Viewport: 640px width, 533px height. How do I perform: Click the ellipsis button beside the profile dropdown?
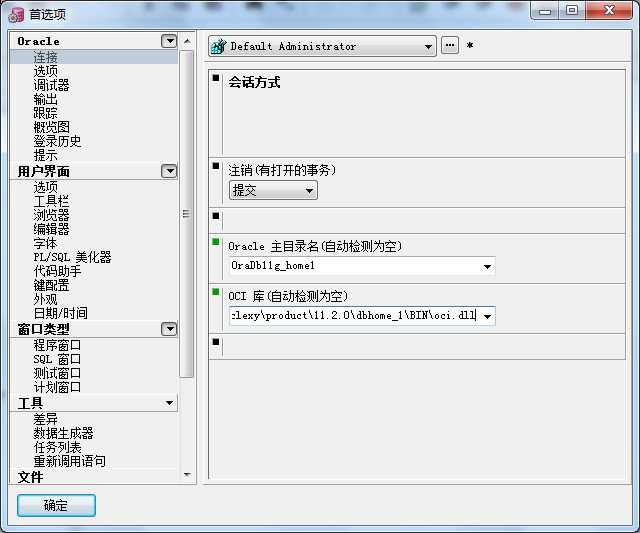click(450, 45)
